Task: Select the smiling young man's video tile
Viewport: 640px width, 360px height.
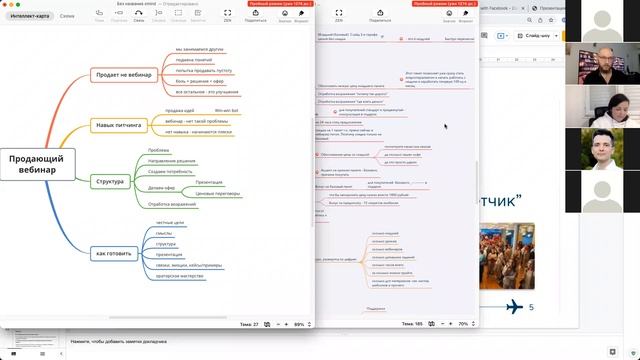Action: click(602, 149)
